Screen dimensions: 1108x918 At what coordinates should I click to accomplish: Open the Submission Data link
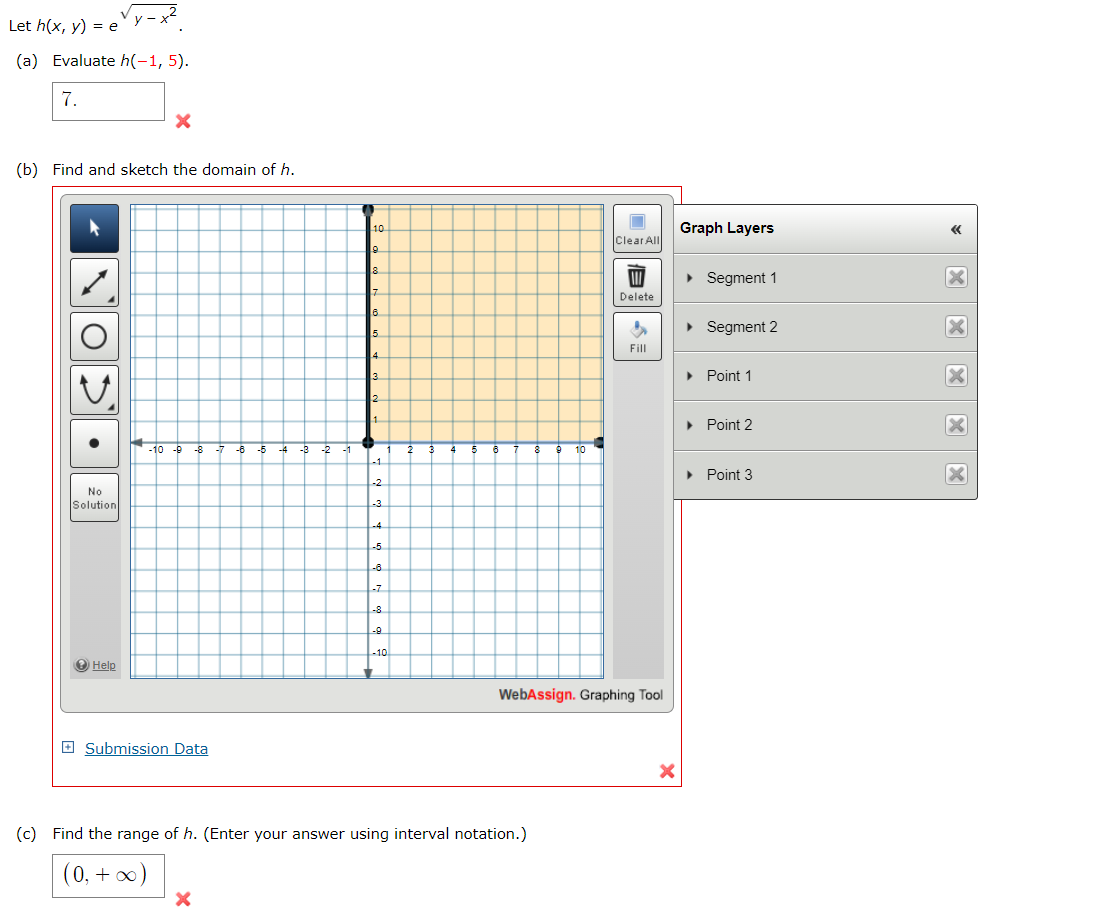[x=146, y=748]
